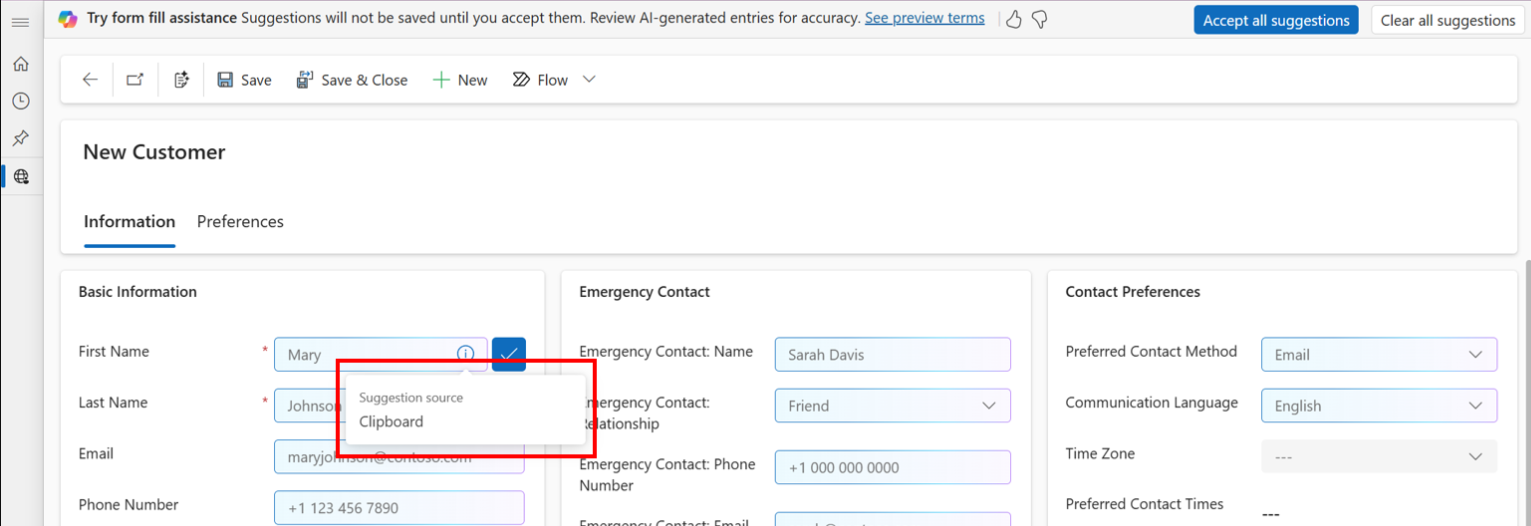Accept First Name suggestion checkmark
Viewport: 1531px width, 526px height.
[x=509, y=354]
